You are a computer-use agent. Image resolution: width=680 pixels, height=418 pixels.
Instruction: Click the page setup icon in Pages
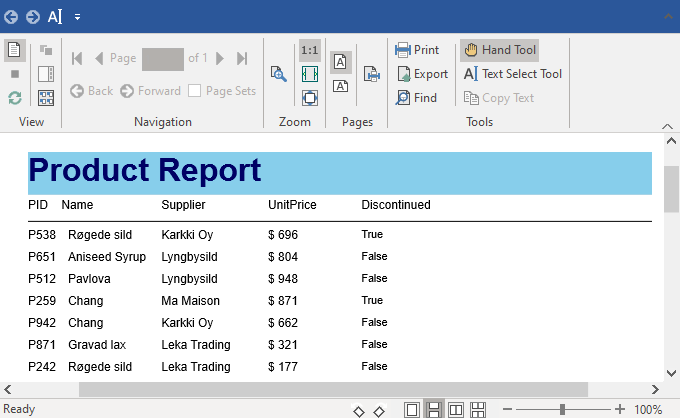tap(371, 73)
